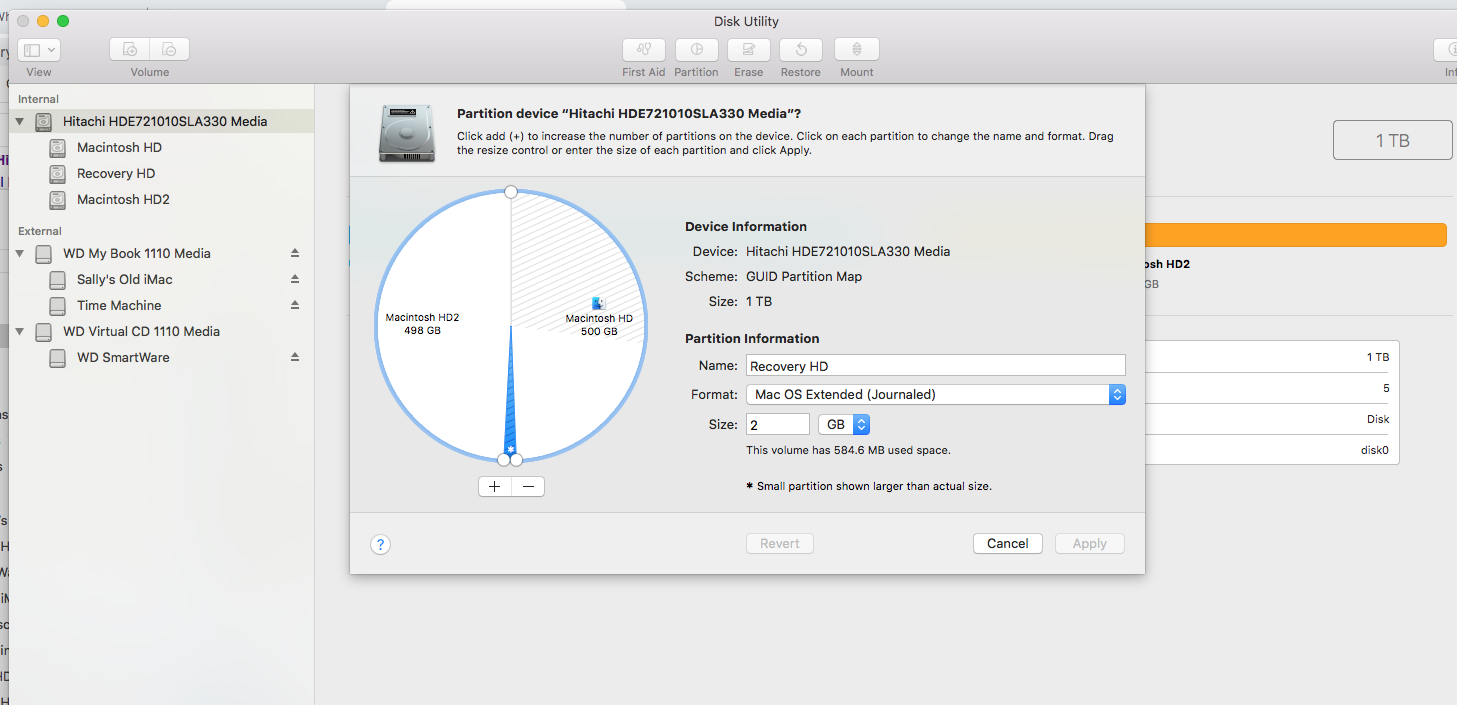Click the Macintosh HD disk icon
1457x705 pixels.
[58, 147]
